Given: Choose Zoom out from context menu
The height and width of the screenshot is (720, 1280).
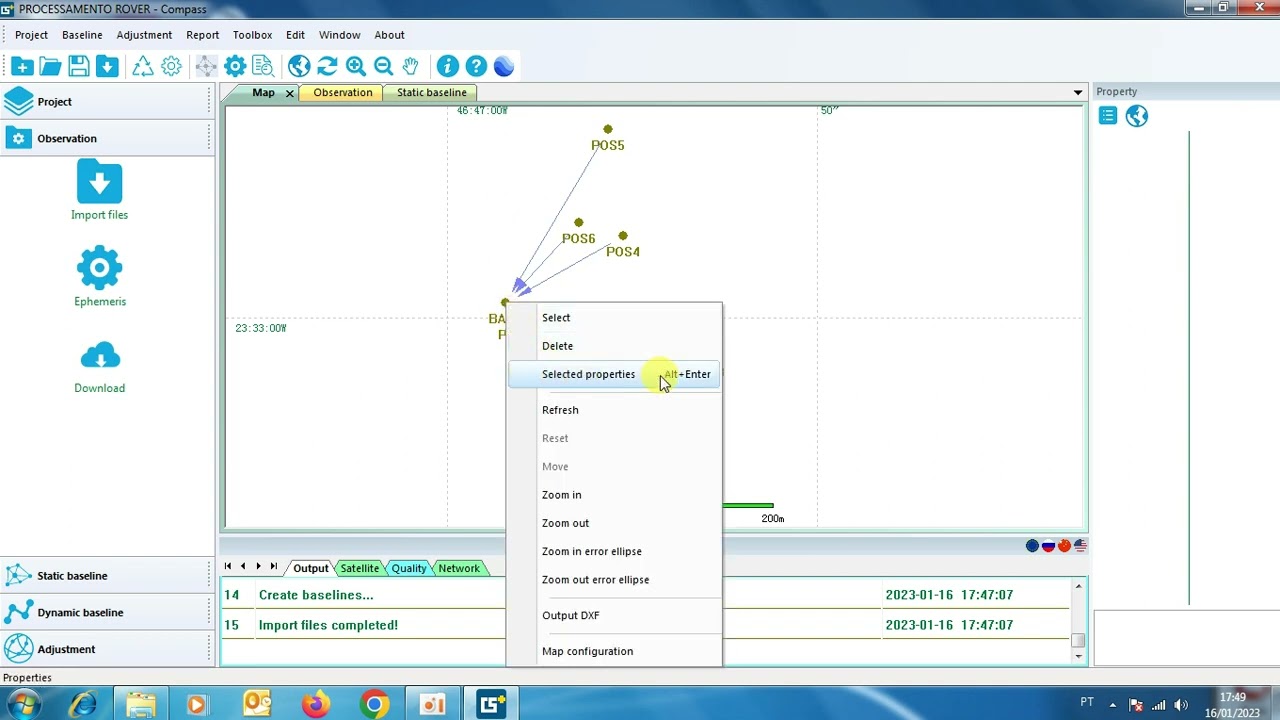Looking at the screenshot, I should 614,523.
